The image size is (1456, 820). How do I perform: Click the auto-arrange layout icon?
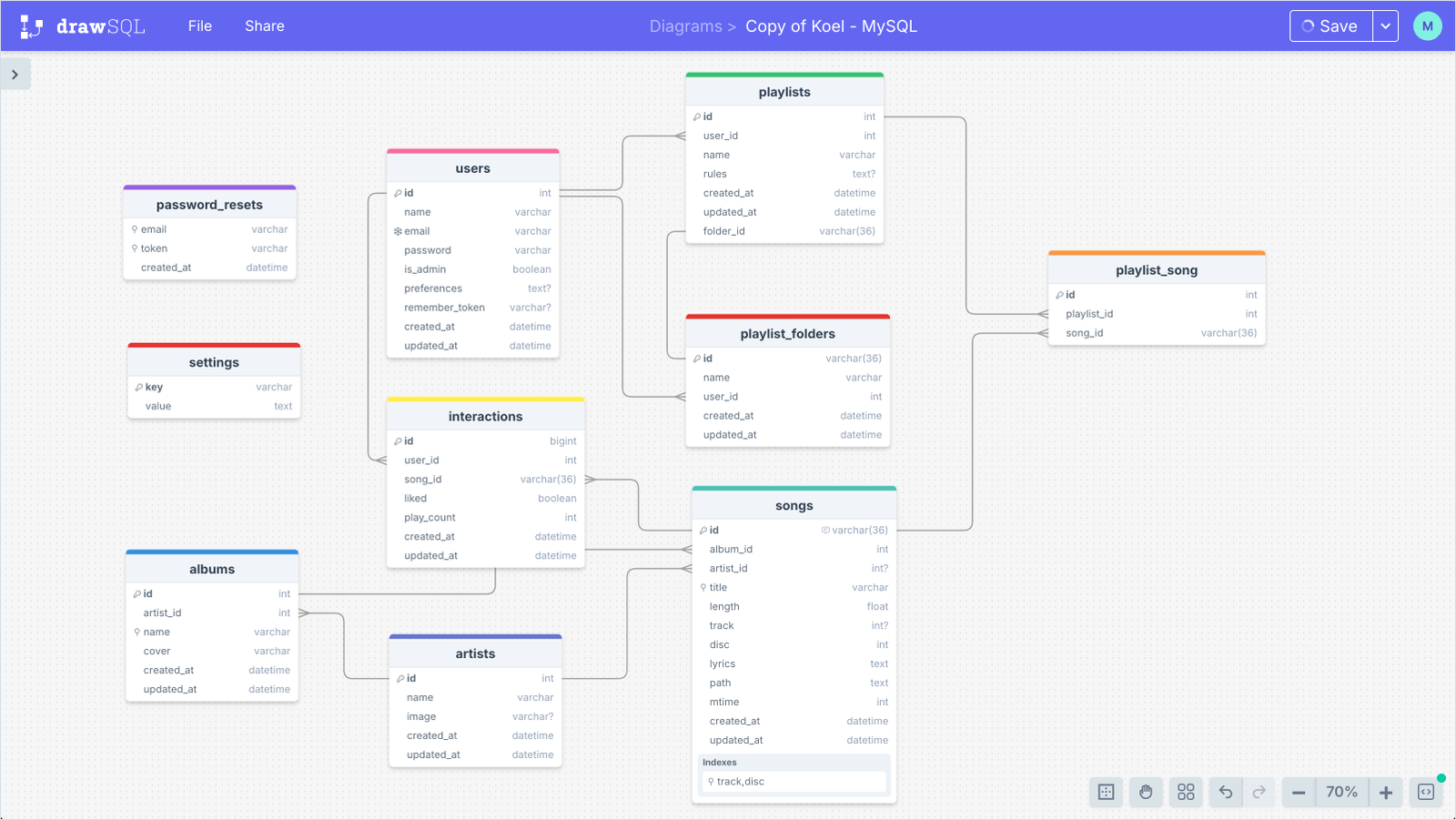point(1186,792)
